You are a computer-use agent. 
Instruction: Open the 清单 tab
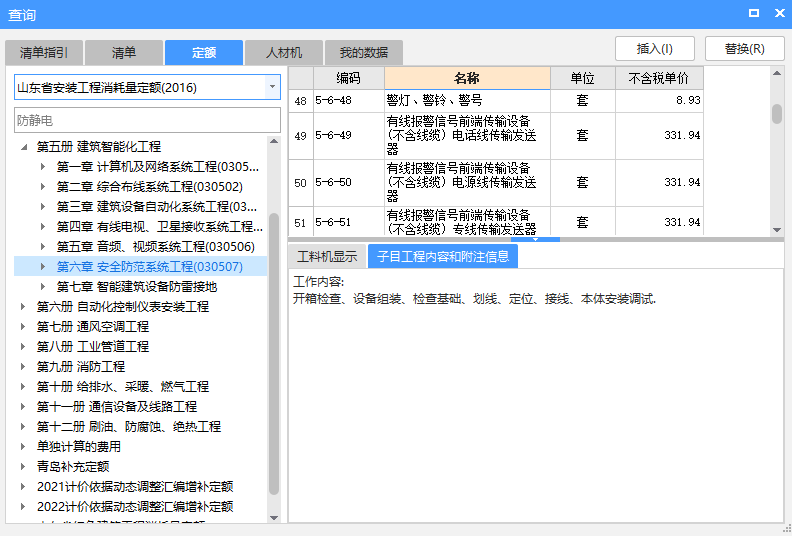(x=124, y=53)
